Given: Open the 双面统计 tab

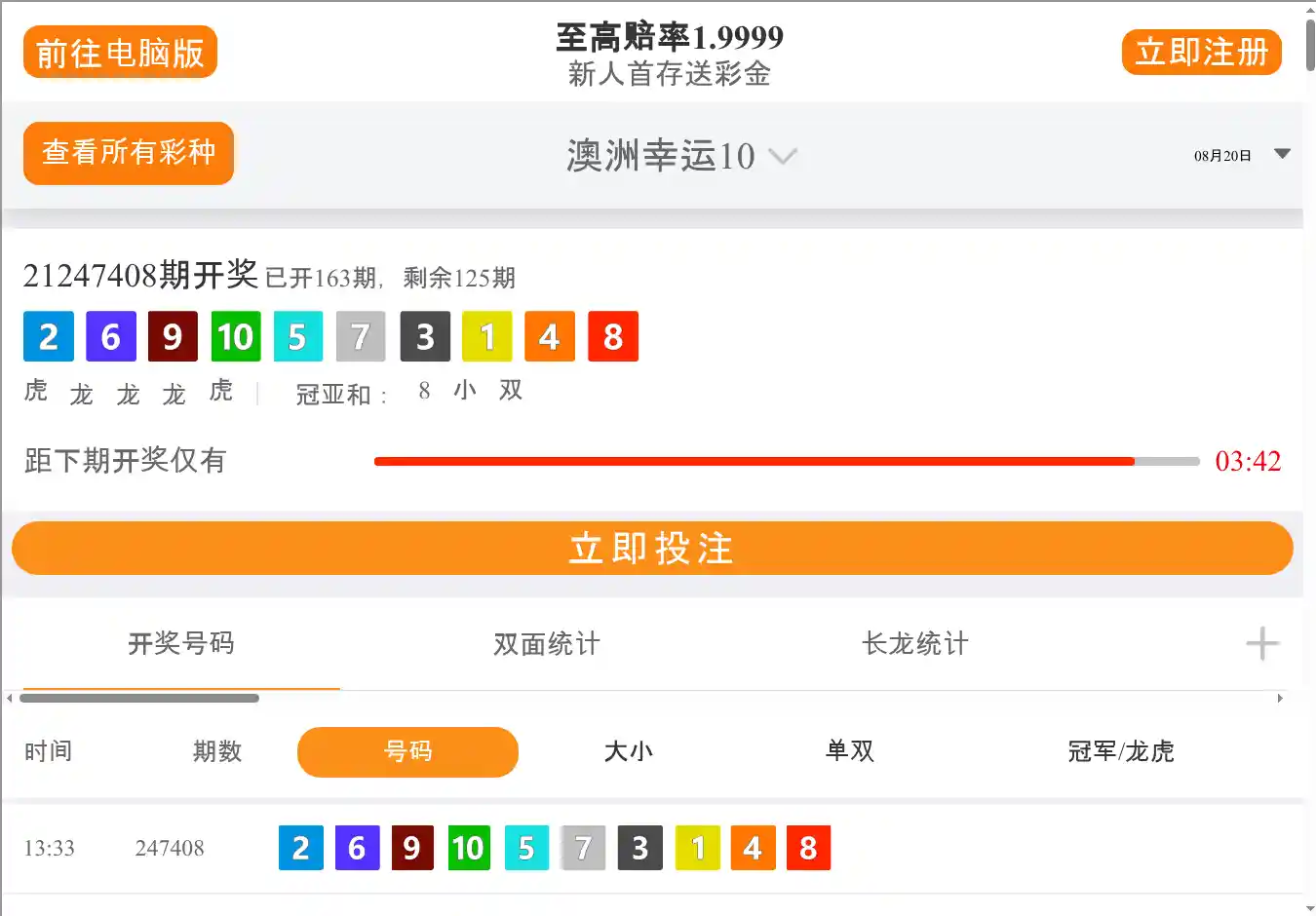Looking at the screenshot, I should (547, 644).
